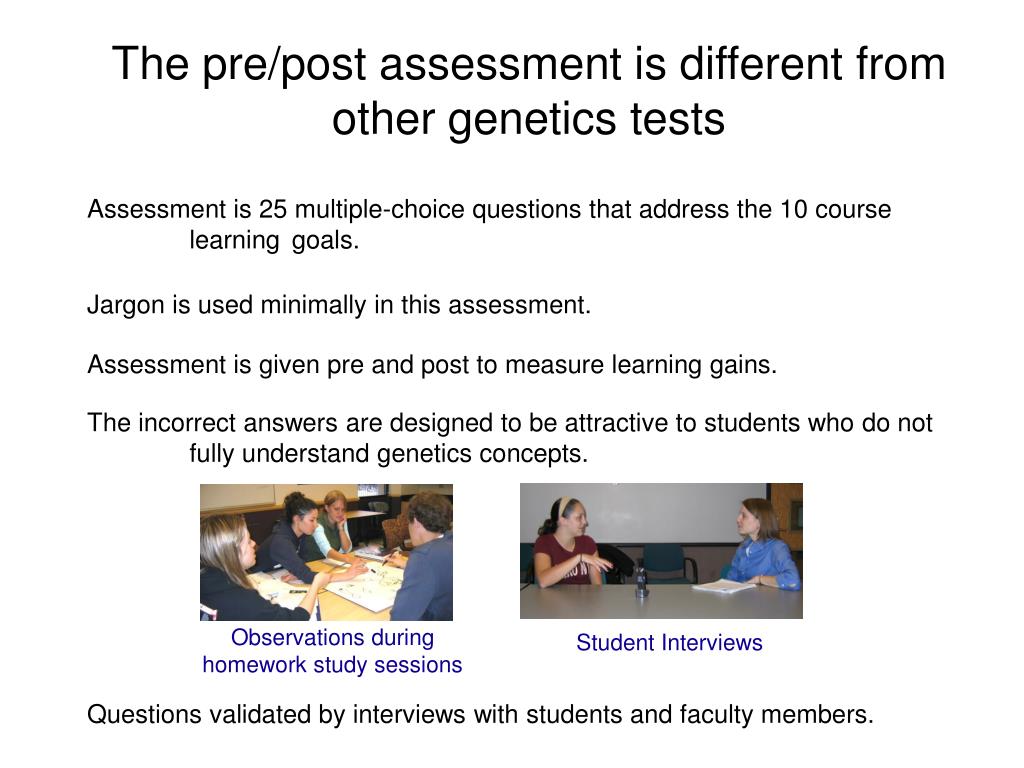This screenshot has width=1024, height=768.
Task: Click the 'Questions validated by interviews' sentence
Action: 480,714
